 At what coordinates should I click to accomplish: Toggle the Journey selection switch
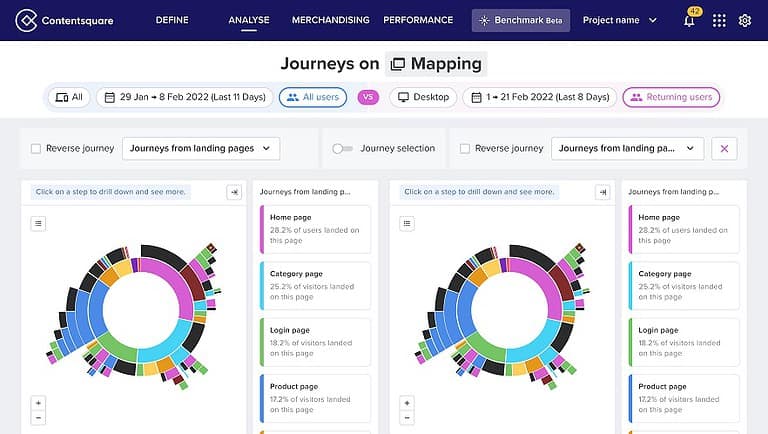click(x=342, y=148)
